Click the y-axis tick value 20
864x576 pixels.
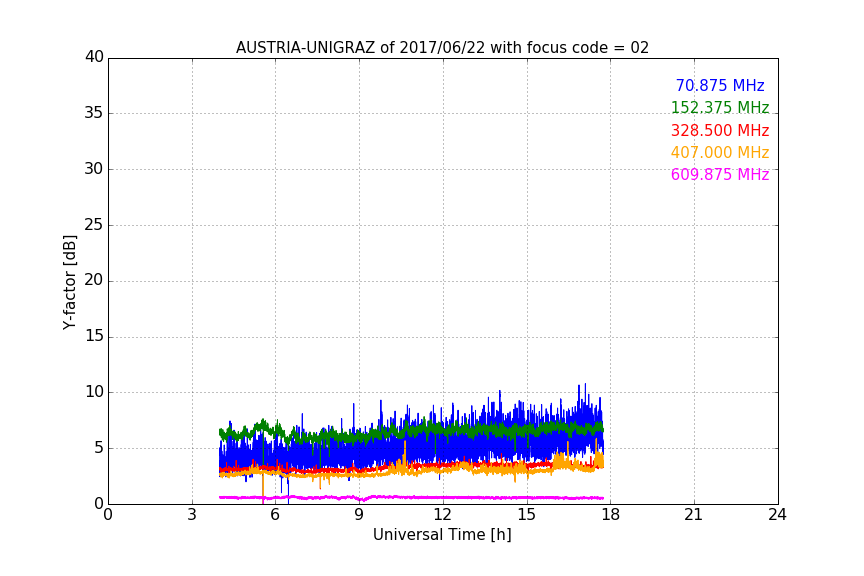pos(94,280)
